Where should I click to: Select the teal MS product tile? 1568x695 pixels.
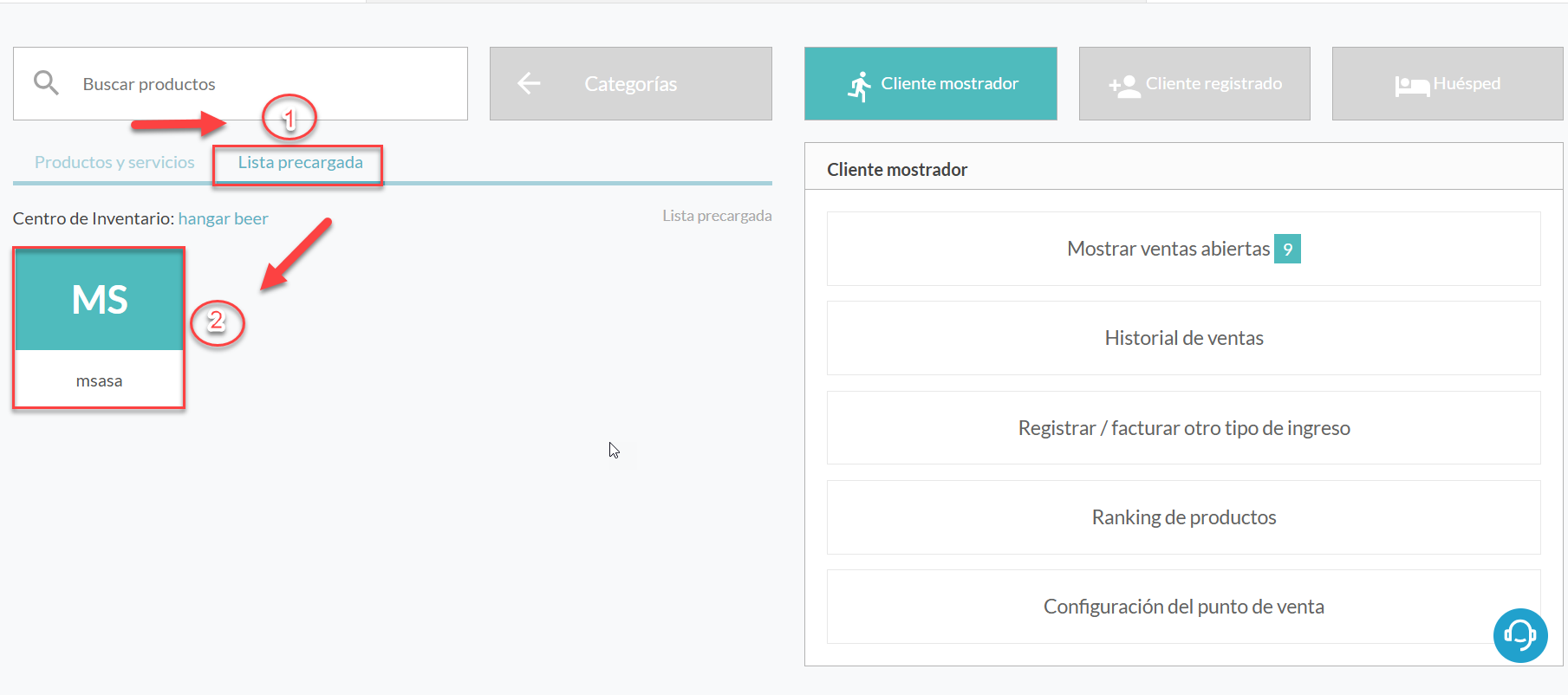pos(100,300)
